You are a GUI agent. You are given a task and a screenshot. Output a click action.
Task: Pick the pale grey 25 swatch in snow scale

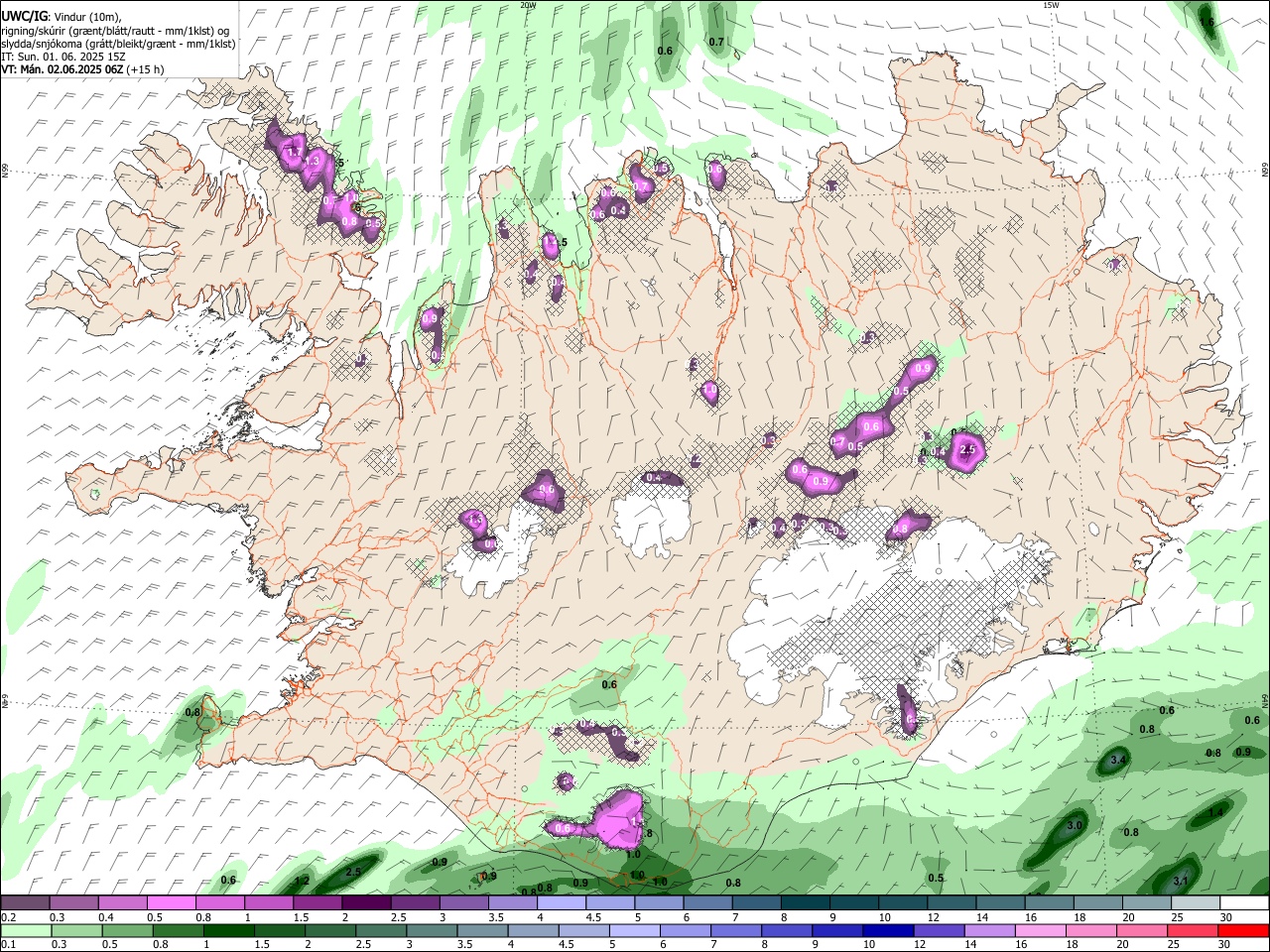1195,903
